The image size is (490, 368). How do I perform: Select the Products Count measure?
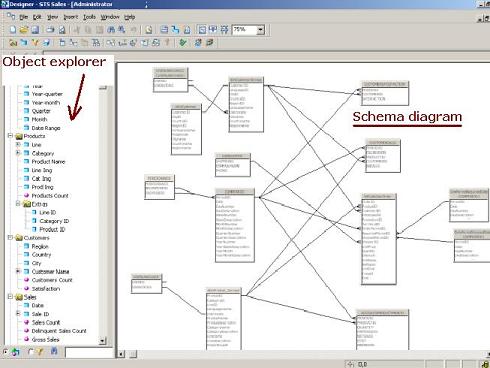coord(50,196)
